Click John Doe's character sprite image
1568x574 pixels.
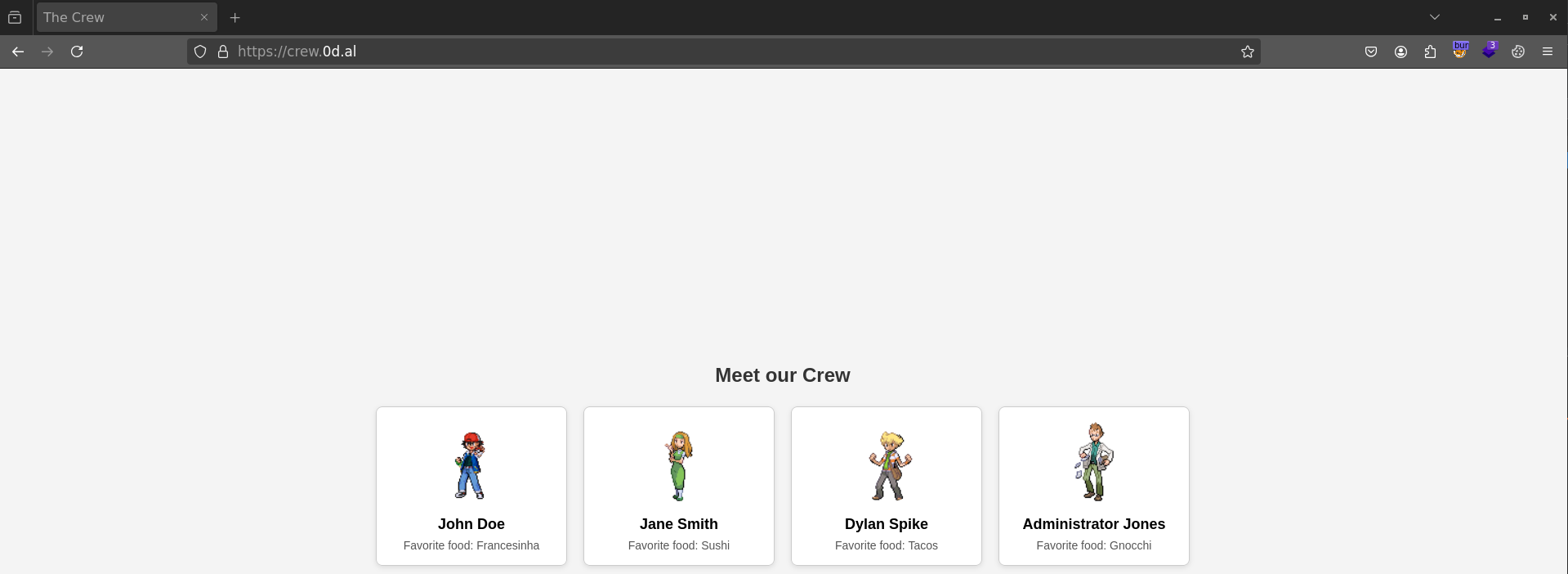[x=470, y=465]
